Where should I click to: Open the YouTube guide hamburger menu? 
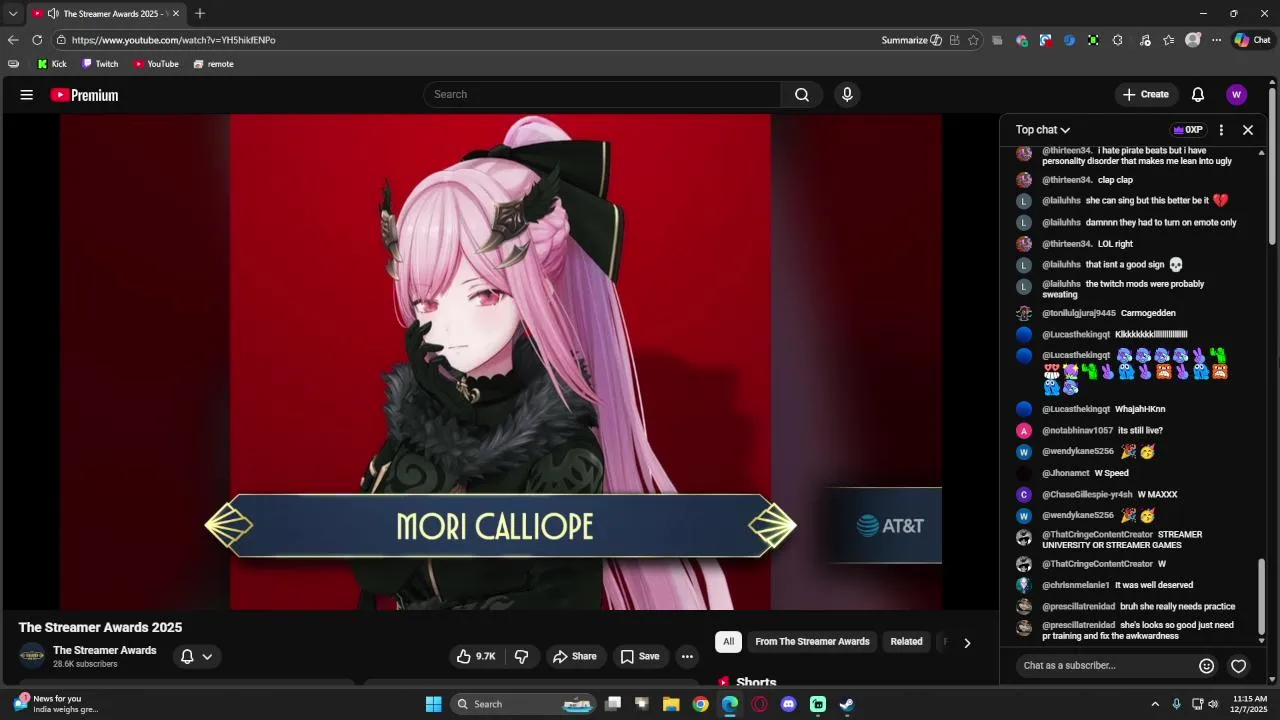pos(27,95)
